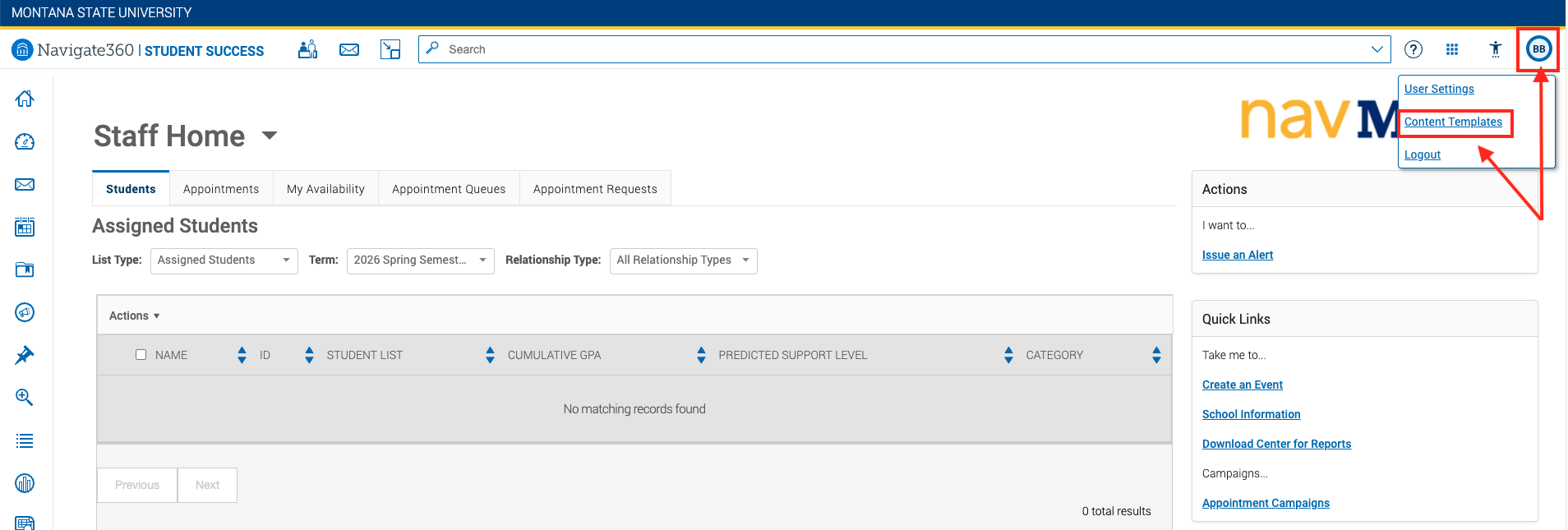Open the pushpin sidebar icon

click(x=25, y=355)
